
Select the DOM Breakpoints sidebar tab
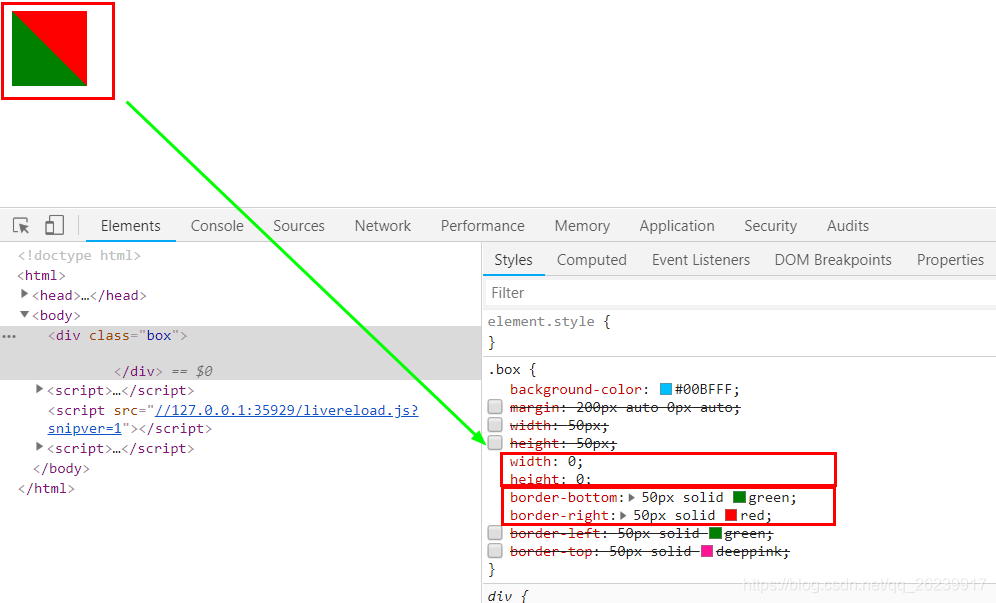point(833,260)
